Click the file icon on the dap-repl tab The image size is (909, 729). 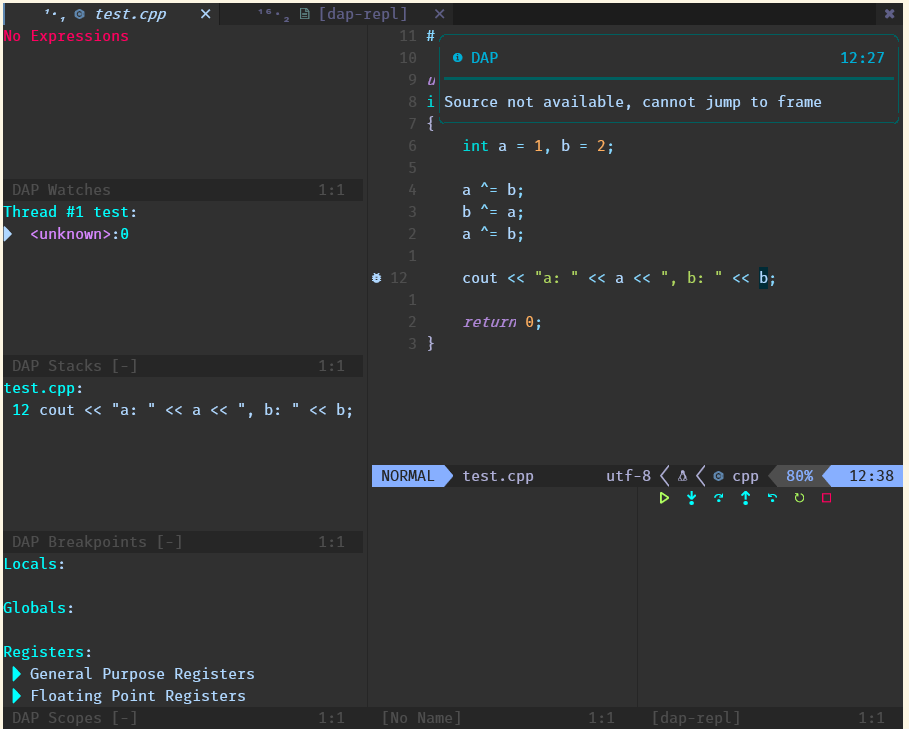click(304, 14)
